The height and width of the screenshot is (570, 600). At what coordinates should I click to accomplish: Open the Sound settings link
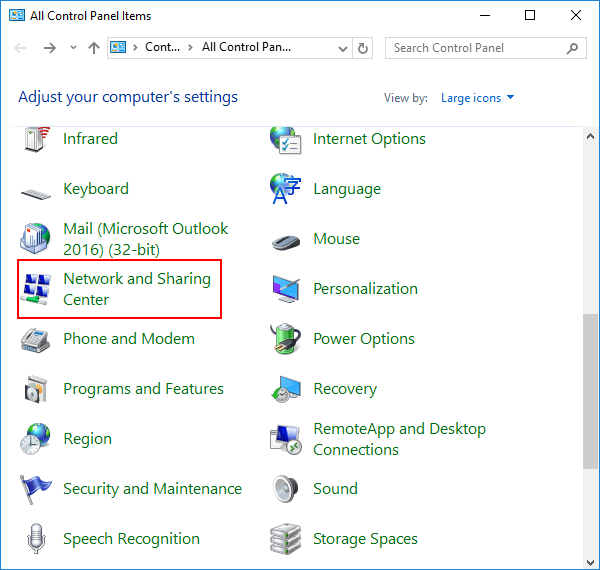click(x=336, y=489)
